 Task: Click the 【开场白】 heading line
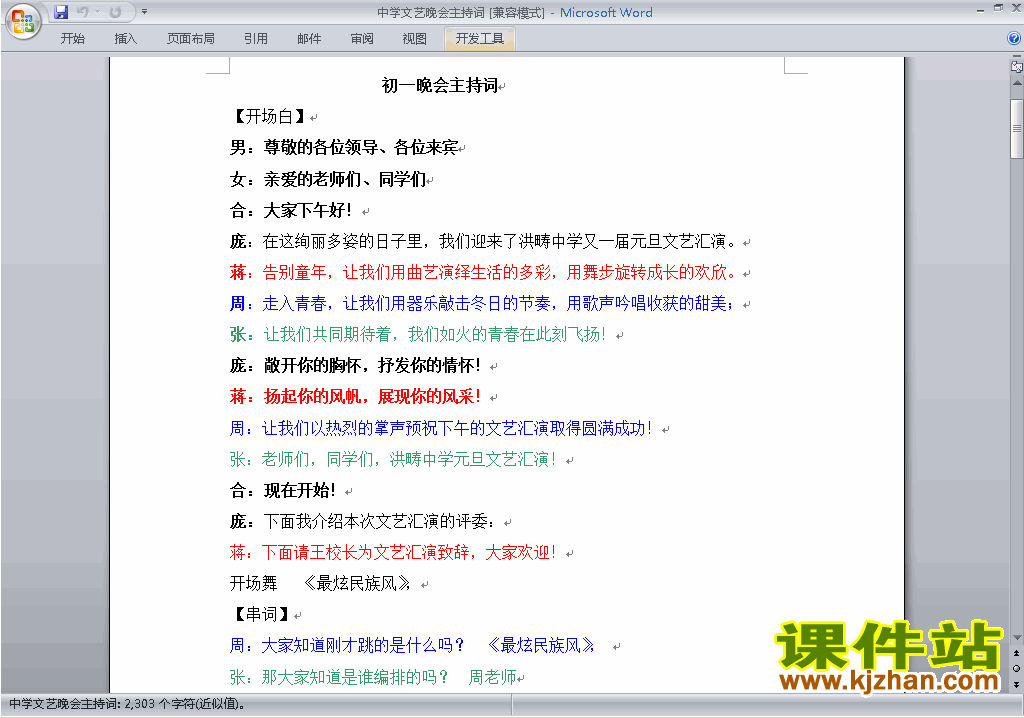tap(270, 117)
